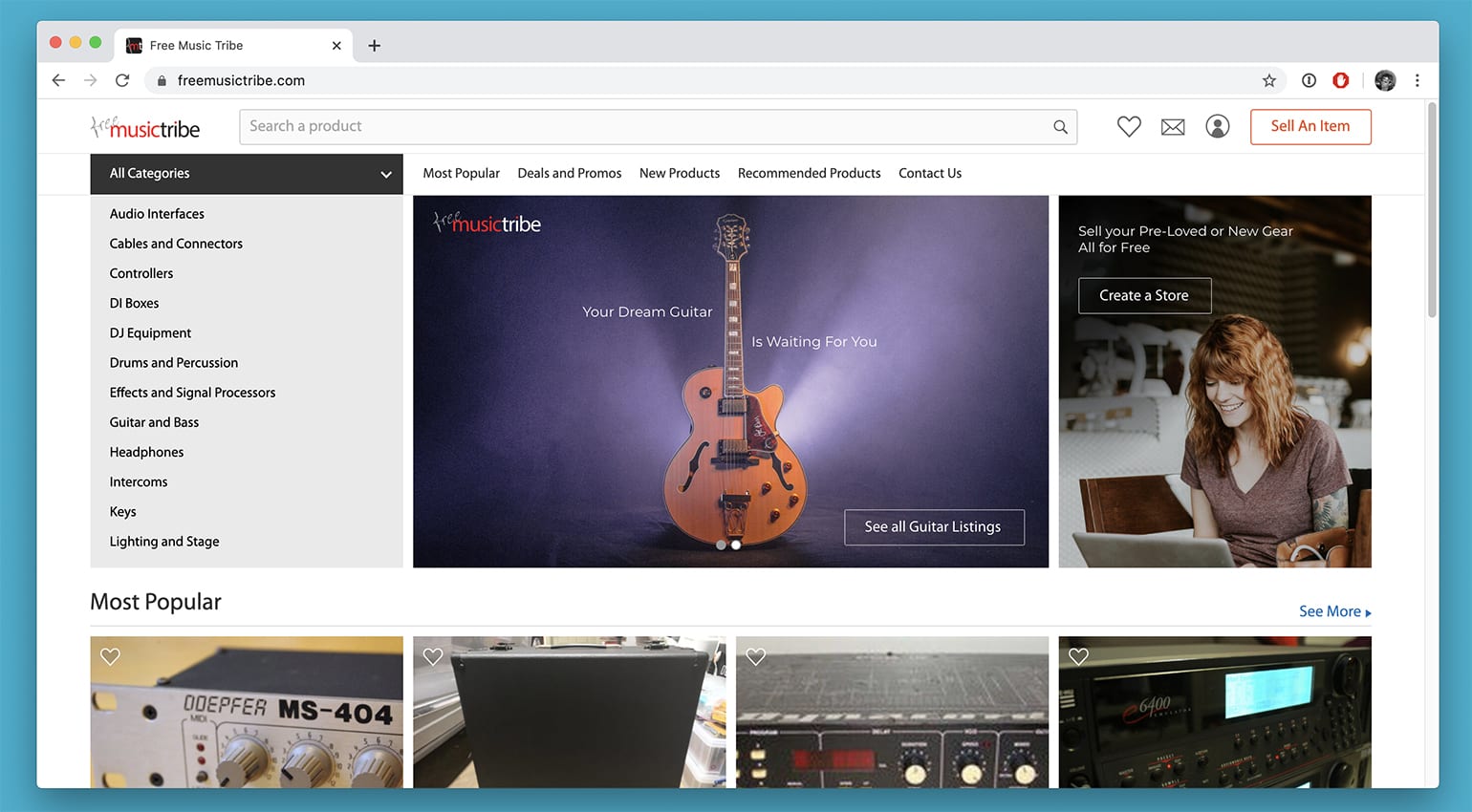Open Deals and Promos menu item
Viewport: 1472px width, 812px height.
(569, 173)
